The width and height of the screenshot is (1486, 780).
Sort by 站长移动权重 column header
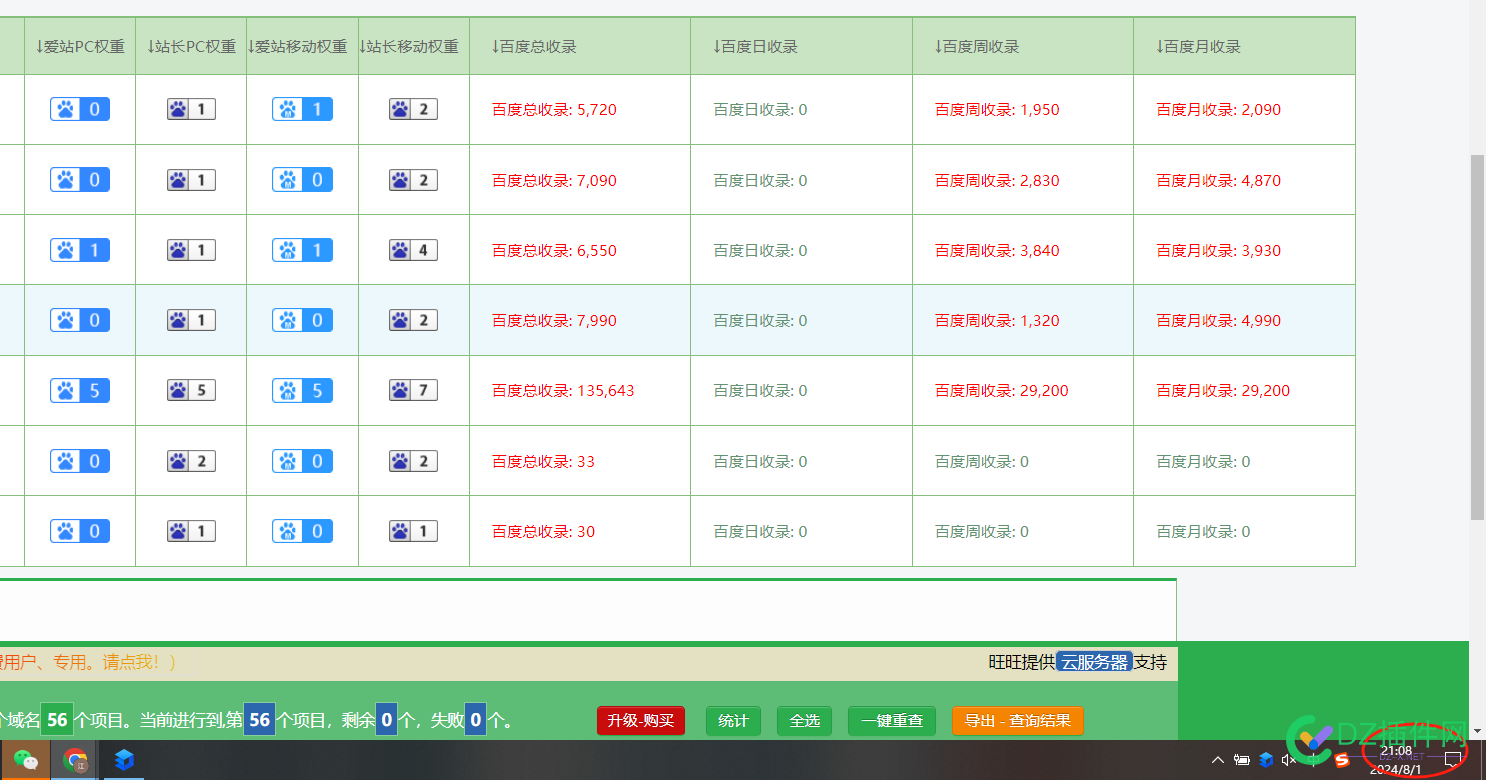coord(413,47)
